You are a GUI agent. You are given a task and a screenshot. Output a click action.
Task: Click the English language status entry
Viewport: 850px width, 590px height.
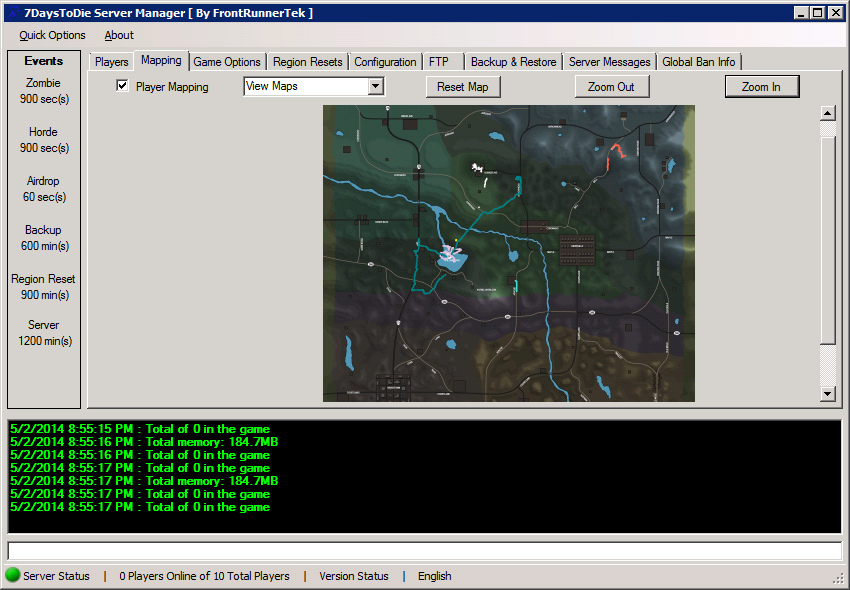pos(435,576)
